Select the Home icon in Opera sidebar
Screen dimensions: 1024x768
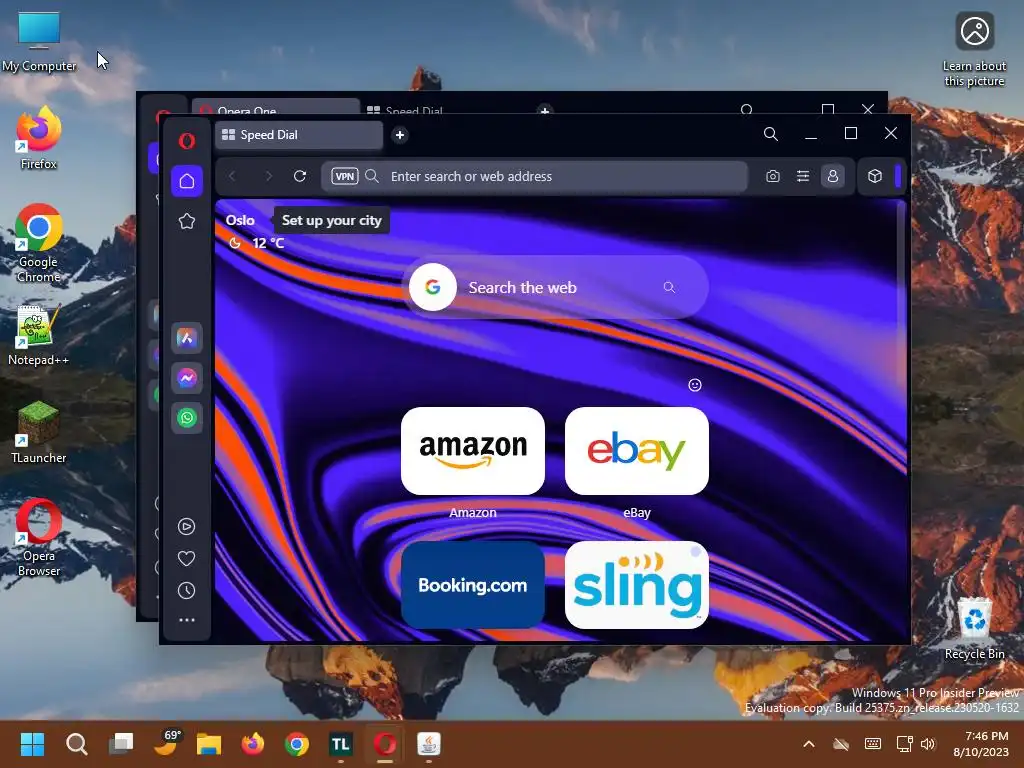pos(187,181)
